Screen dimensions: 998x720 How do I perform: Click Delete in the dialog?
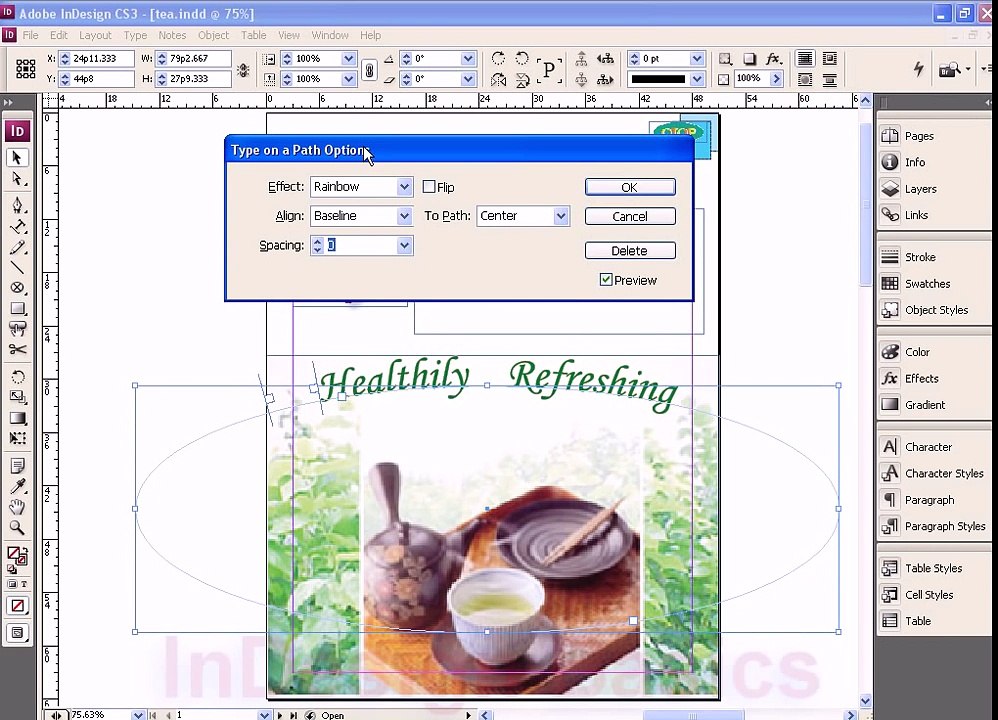point(629,251)
